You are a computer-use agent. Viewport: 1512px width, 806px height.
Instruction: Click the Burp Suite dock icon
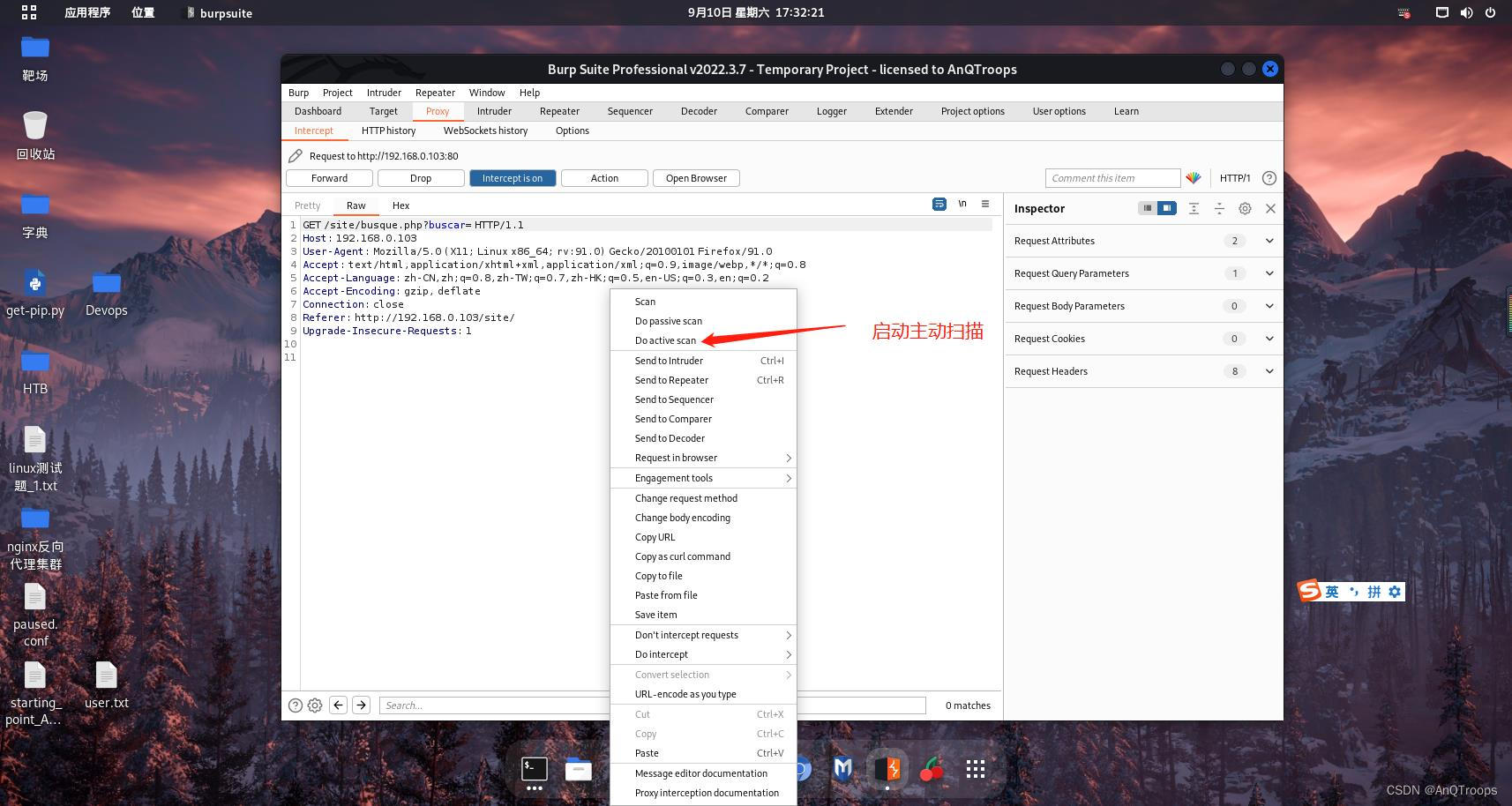(887, 769)
